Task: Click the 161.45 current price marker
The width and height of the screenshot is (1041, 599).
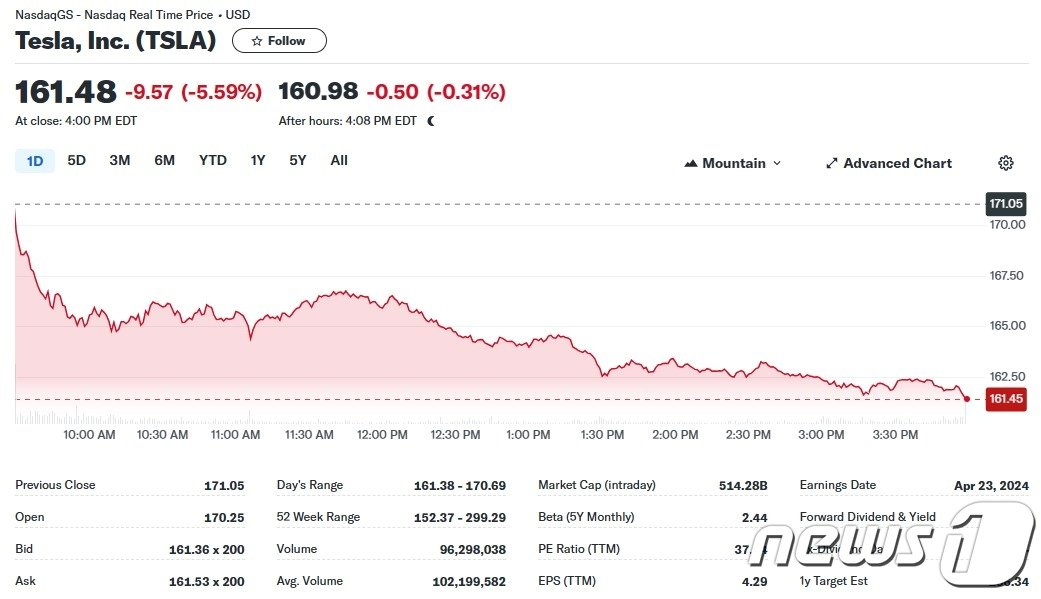Action: point(1005,399)
